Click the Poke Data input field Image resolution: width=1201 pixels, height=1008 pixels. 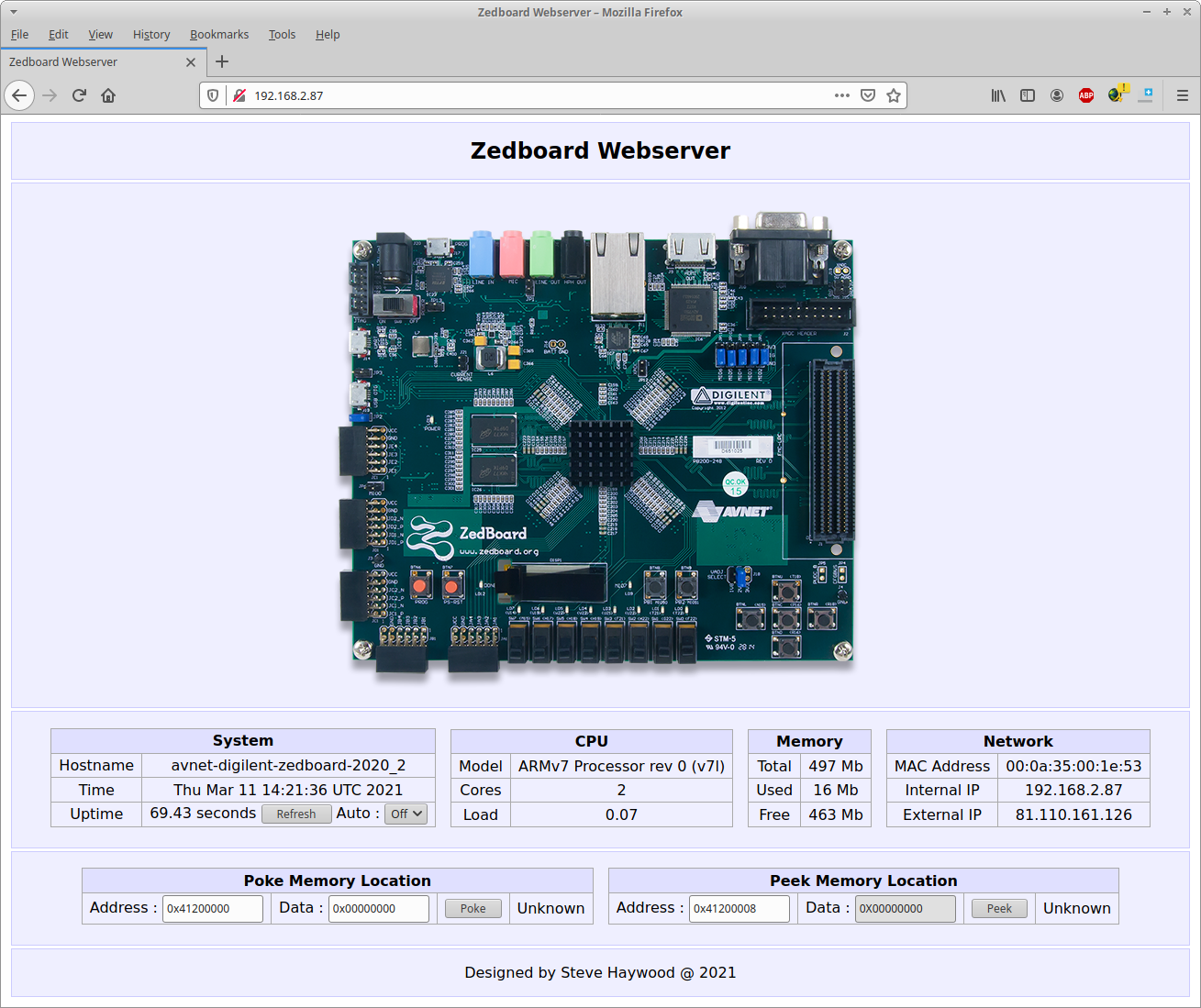[378, 909]
